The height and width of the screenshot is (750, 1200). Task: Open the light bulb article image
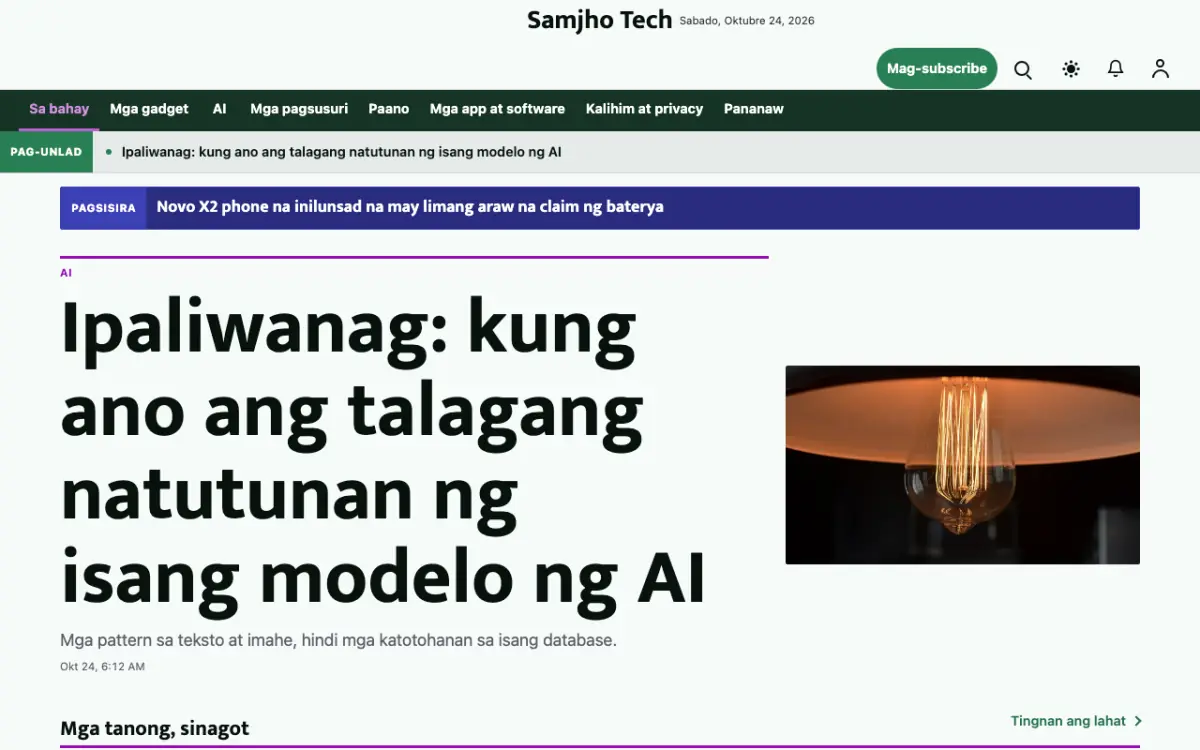[x=962, y=465]
